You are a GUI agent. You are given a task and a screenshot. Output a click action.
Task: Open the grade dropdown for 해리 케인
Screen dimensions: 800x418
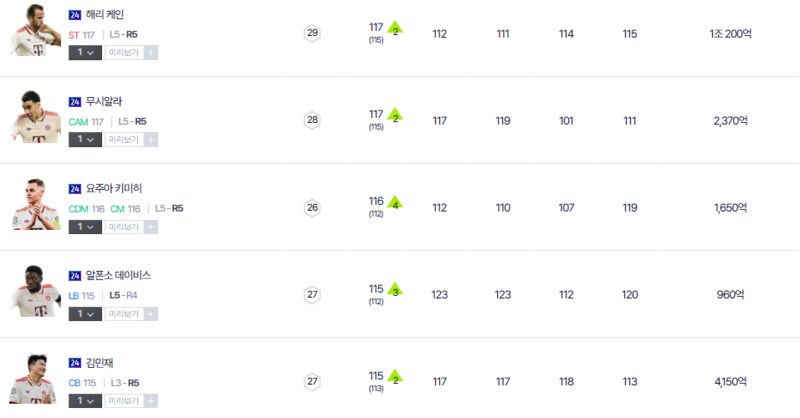(x=85, y=52)
